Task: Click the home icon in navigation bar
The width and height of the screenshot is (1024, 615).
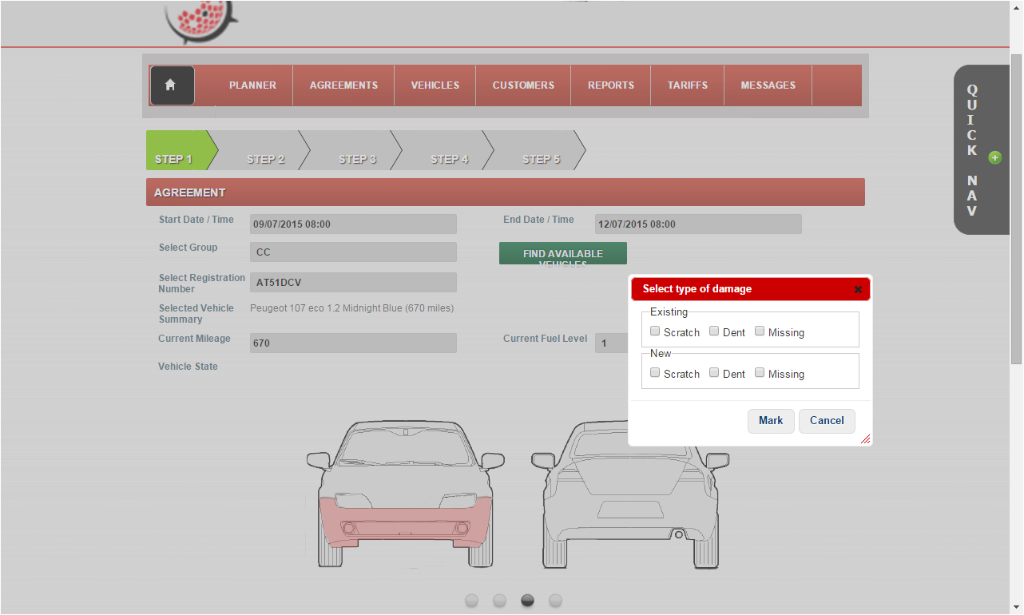Action: pyautogui.click(x=171, y=85)
